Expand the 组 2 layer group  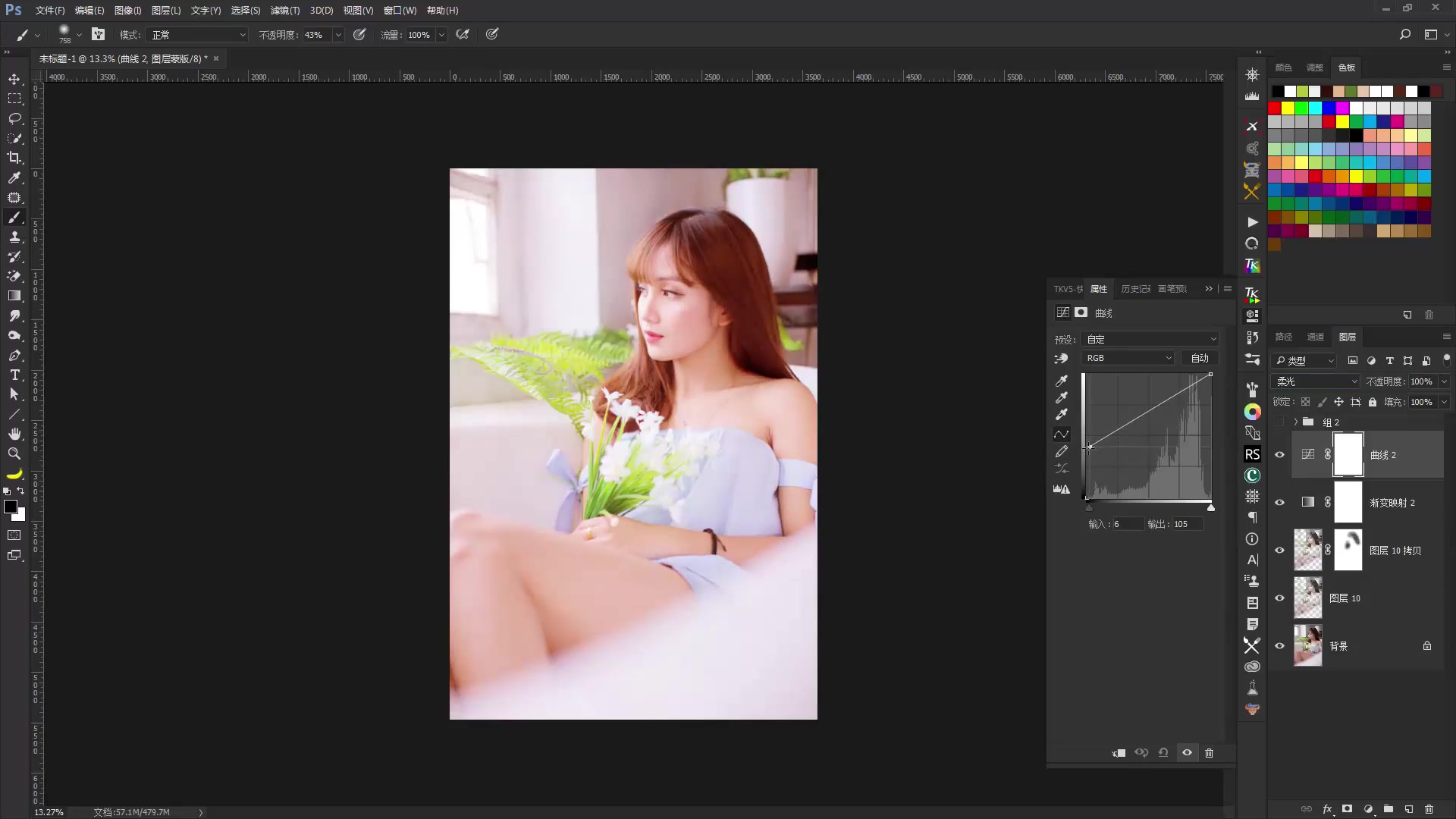click(1296, 422)
